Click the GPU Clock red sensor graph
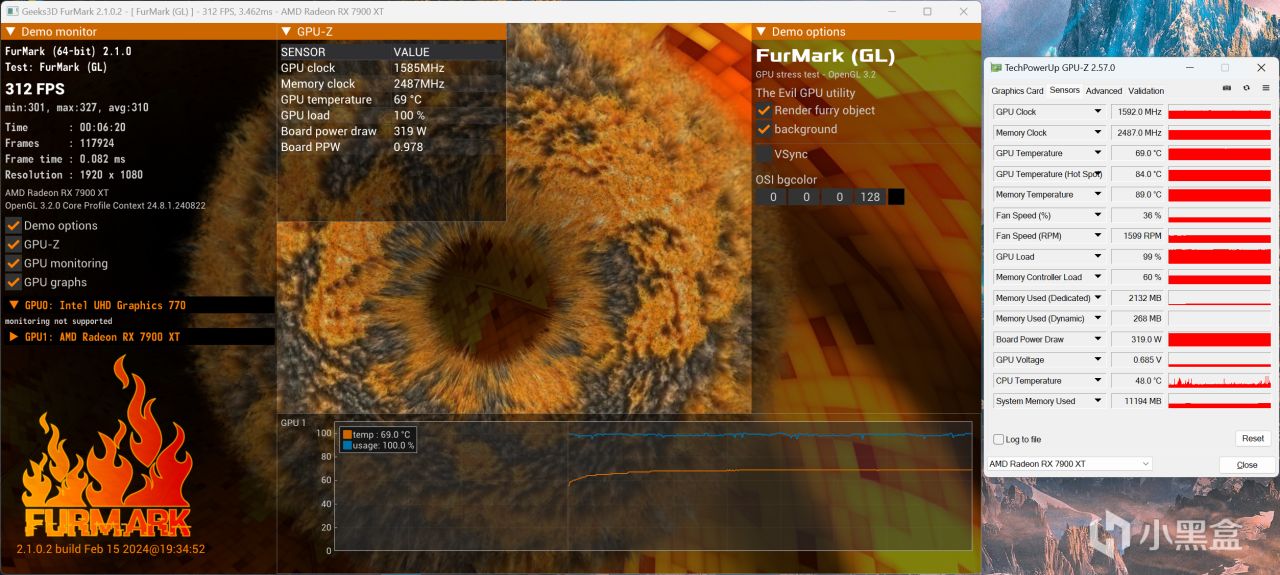 point(1219,112)
